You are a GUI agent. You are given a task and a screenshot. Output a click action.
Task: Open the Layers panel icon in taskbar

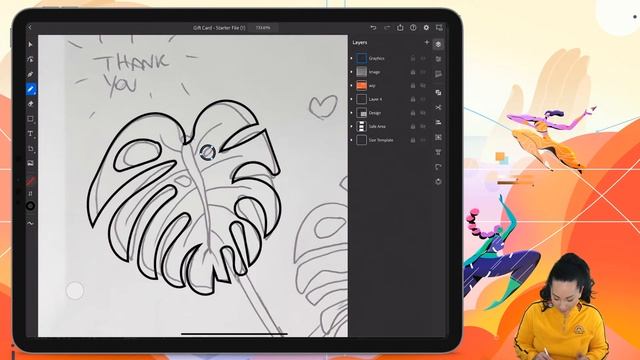click(x=438, y=44)
